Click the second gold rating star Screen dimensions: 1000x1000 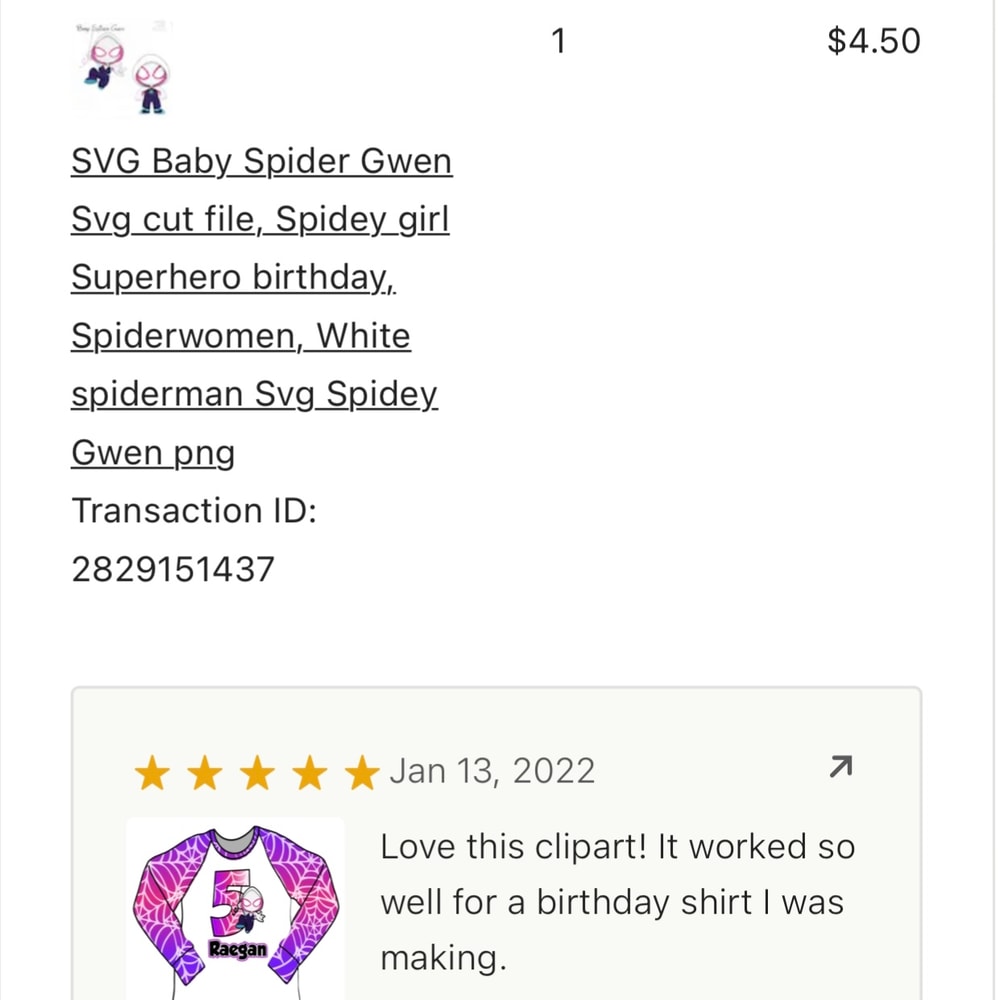[x=205, y=772]
